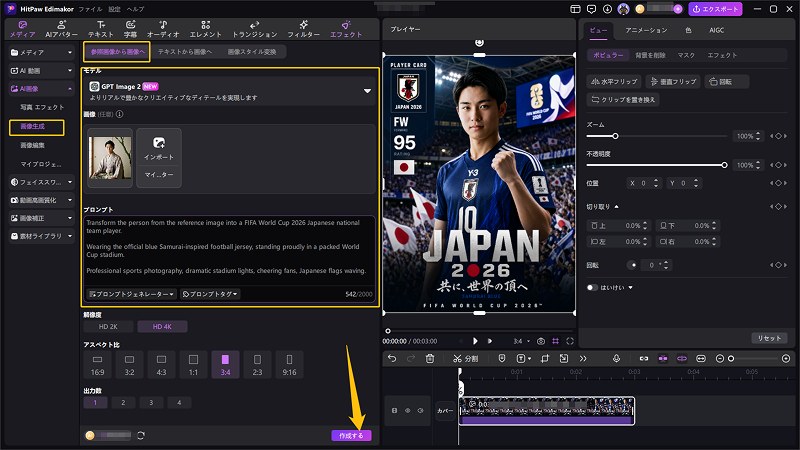
Task: Click timeline zoom-in plus icon
Action: (x=786, y=359)
